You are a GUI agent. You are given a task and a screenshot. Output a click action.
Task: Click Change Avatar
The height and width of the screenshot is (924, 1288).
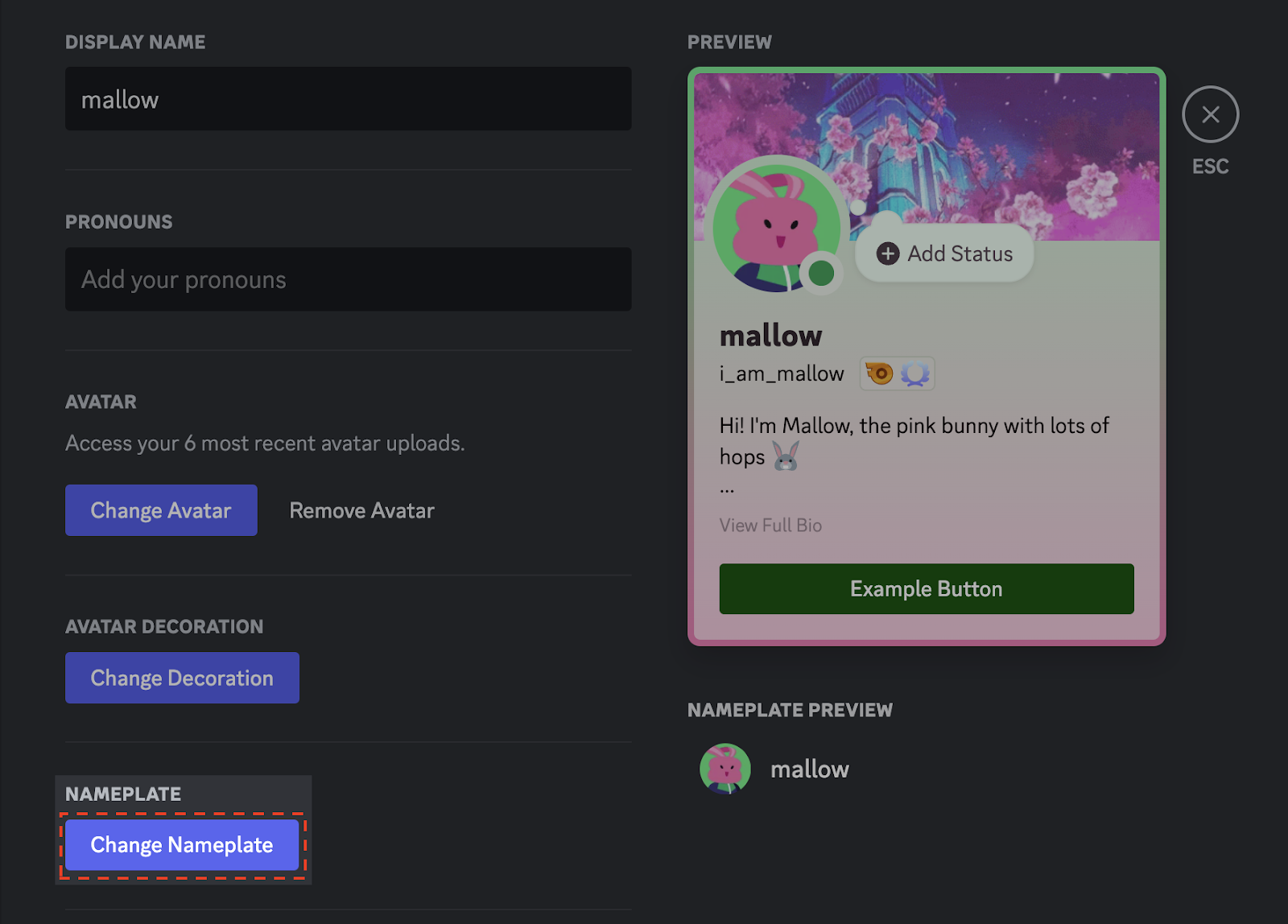[160, 509]
